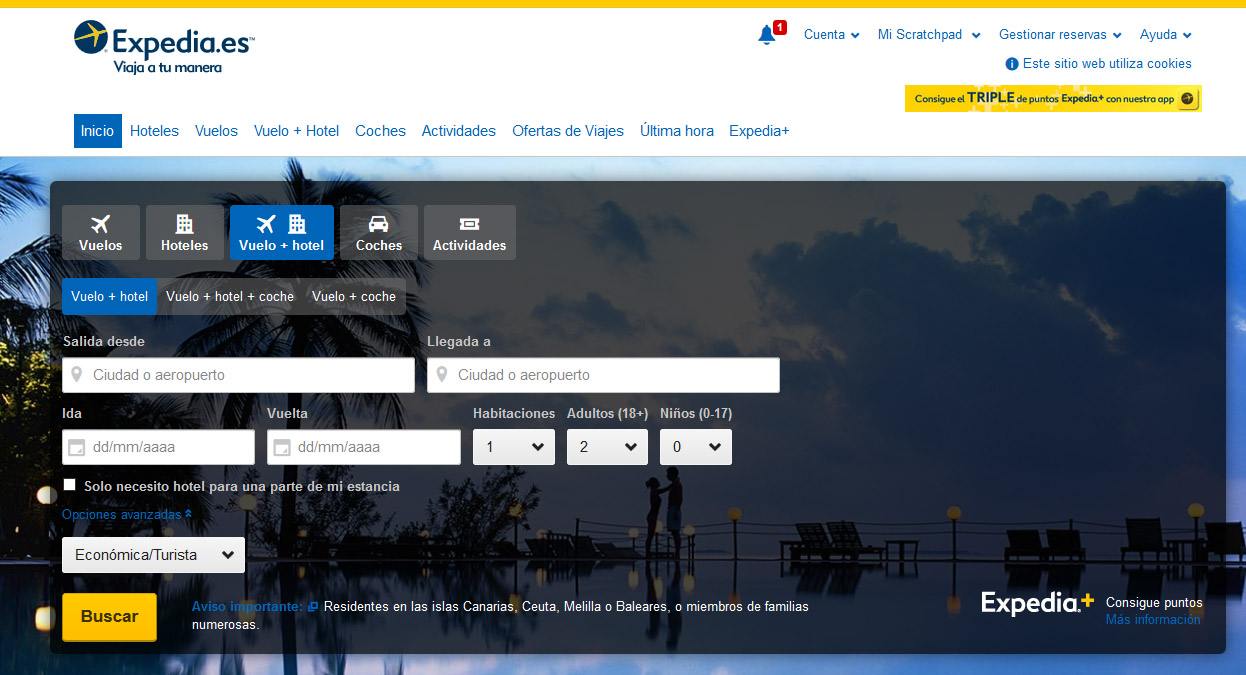Open Ofertas de Viajes menu item

pos(567,131)
